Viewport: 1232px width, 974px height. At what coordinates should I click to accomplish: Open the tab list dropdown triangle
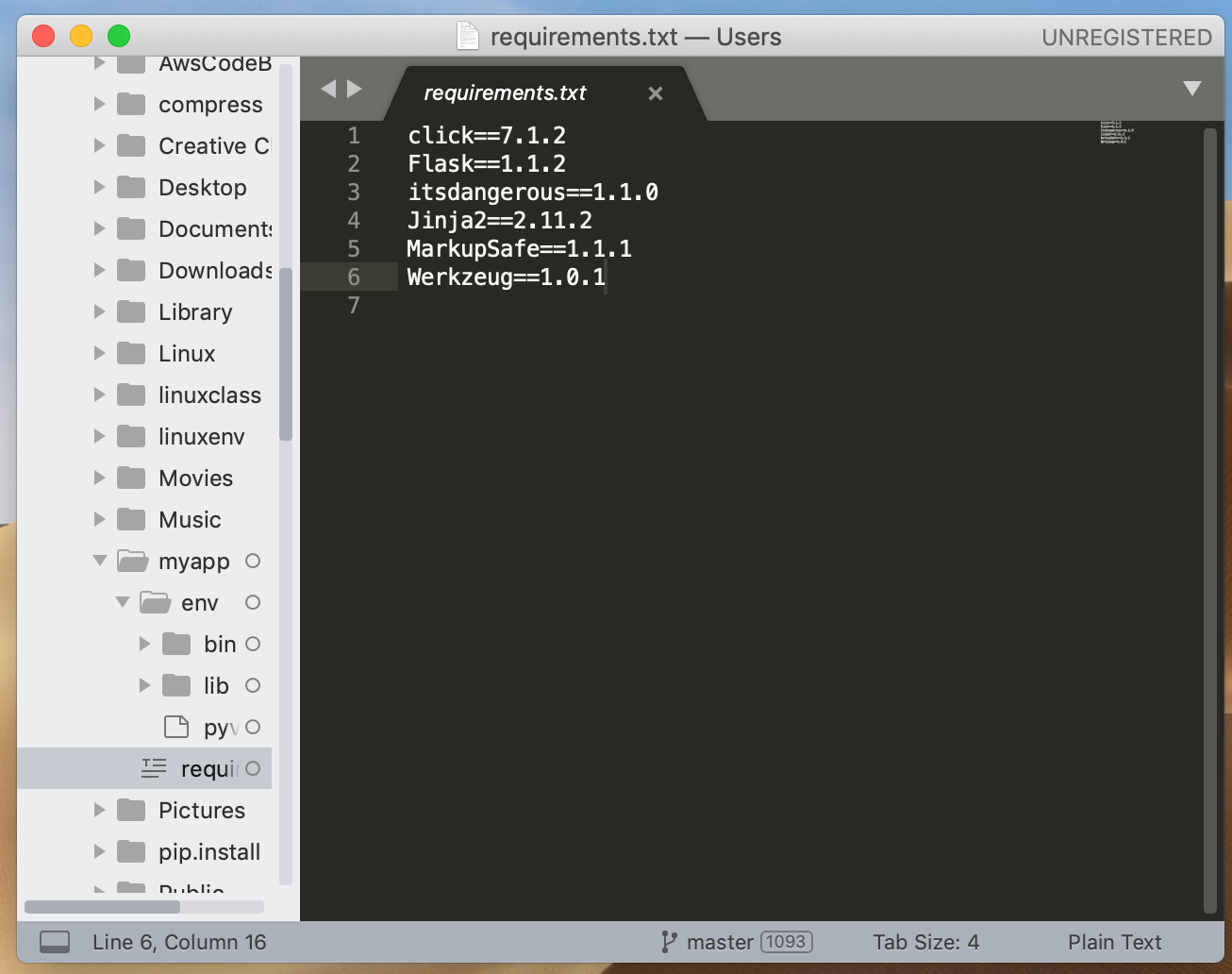1192,89
